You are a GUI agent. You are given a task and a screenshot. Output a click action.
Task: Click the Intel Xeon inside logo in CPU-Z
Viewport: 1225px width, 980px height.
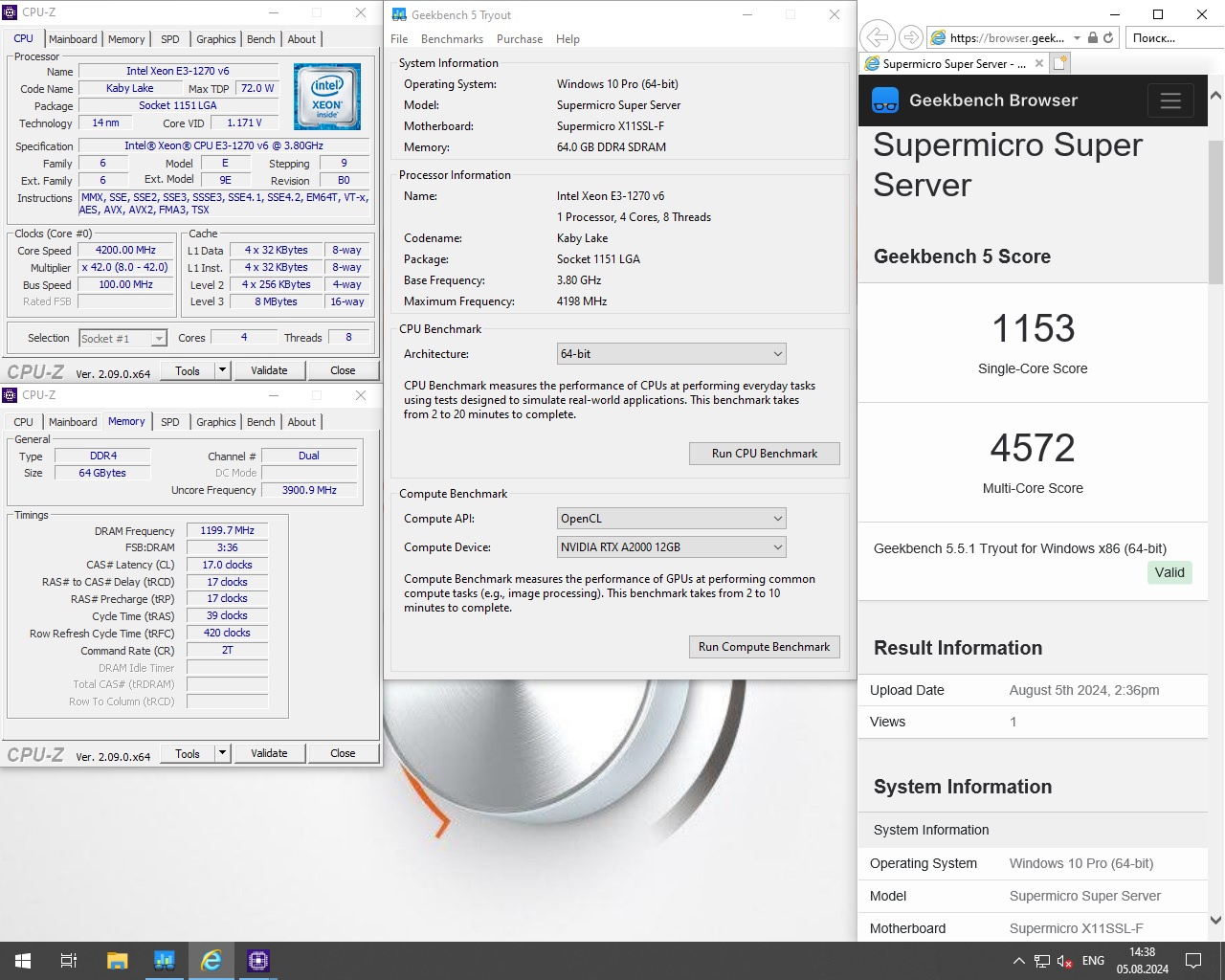(327, 97)
